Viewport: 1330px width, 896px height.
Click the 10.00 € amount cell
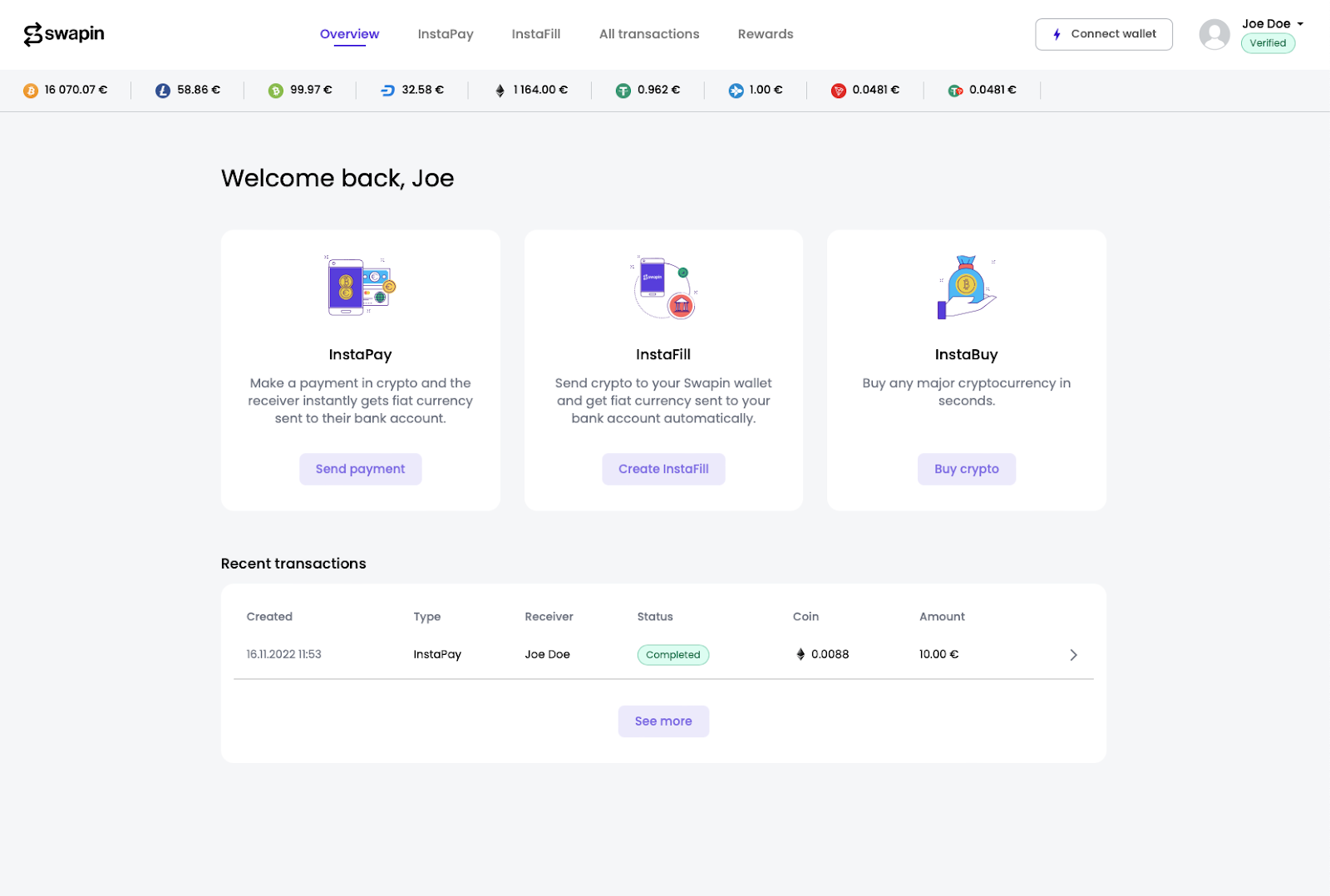(x=938, y=654)
